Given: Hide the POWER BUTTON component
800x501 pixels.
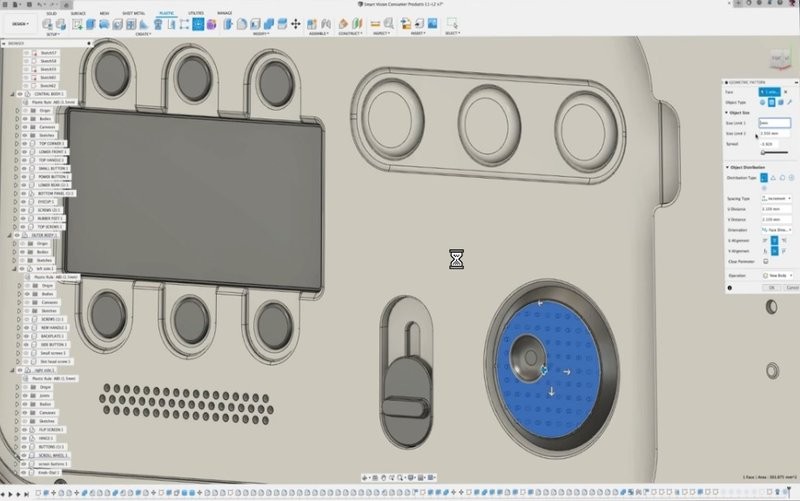Looking at the screenshot, I should click(x=27, y=176).
